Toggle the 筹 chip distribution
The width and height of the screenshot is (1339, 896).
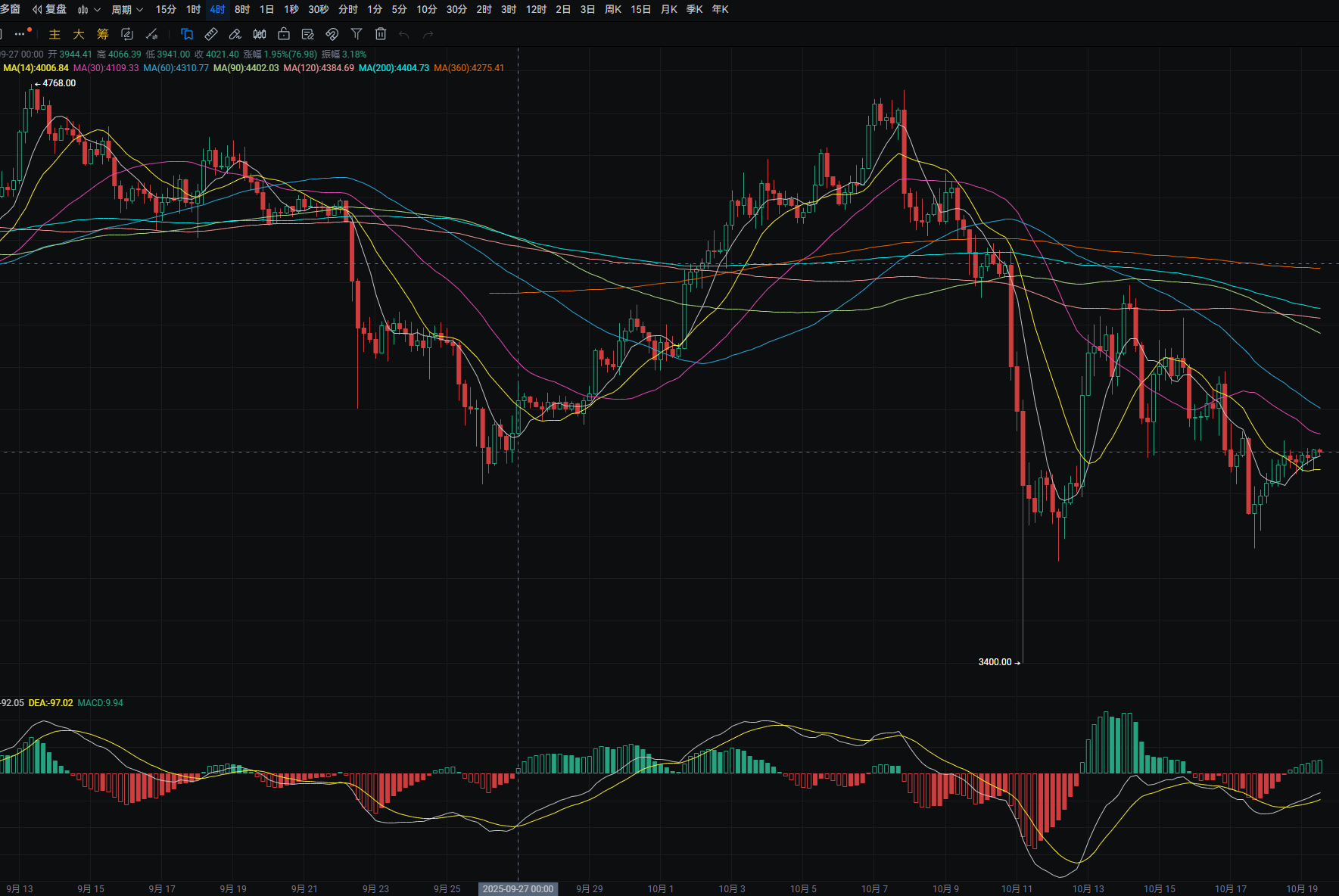103,34
